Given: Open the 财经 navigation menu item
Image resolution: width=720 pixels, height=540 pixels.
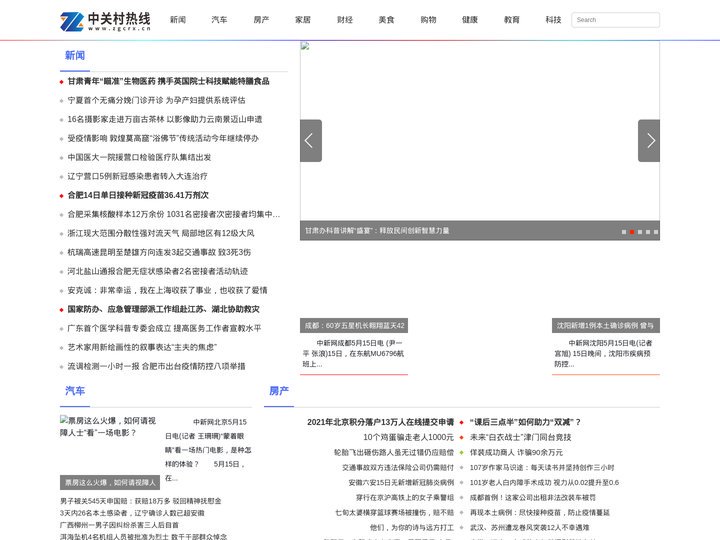Looking at the screenshot, I should coord(345,20).
